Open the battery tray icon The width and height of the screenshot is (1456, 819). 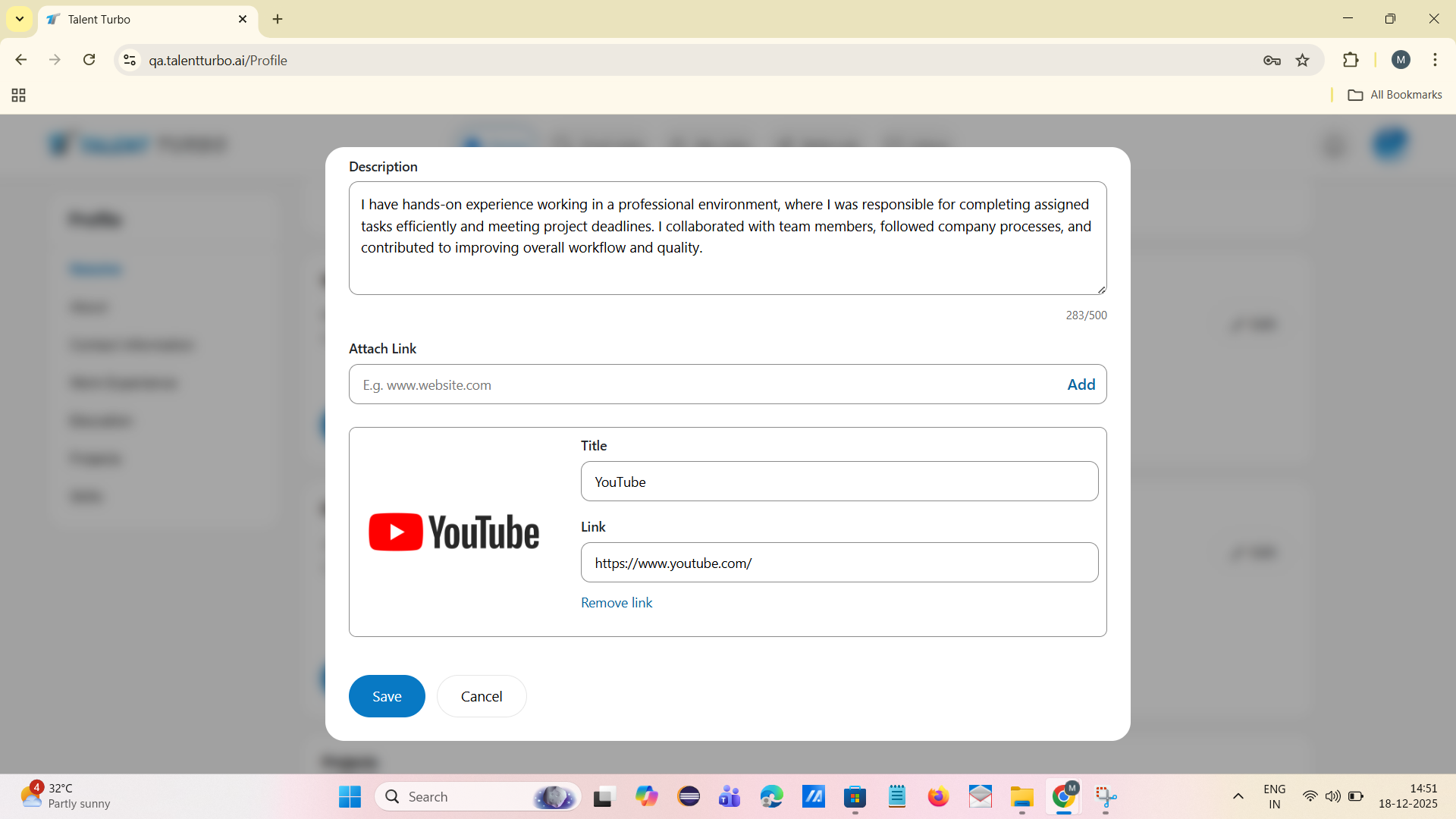[x=1356, y=796]
